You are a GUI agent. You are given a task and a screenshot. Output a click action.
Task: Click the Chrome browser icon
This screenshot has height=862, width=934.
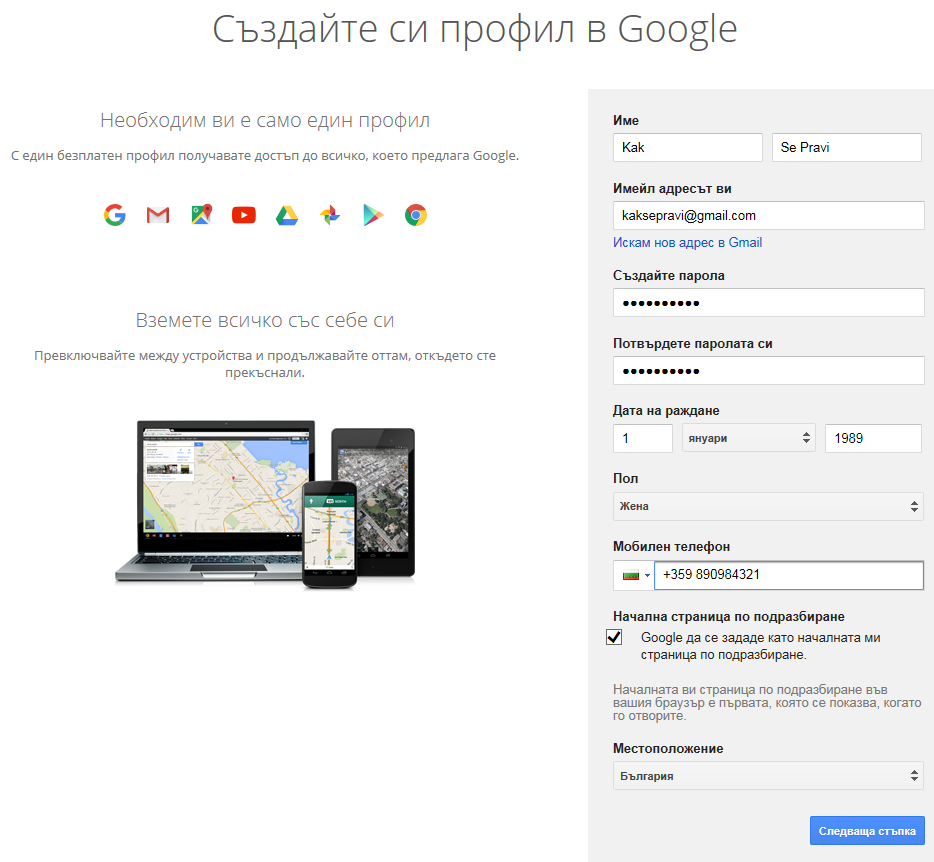point(416,214)
